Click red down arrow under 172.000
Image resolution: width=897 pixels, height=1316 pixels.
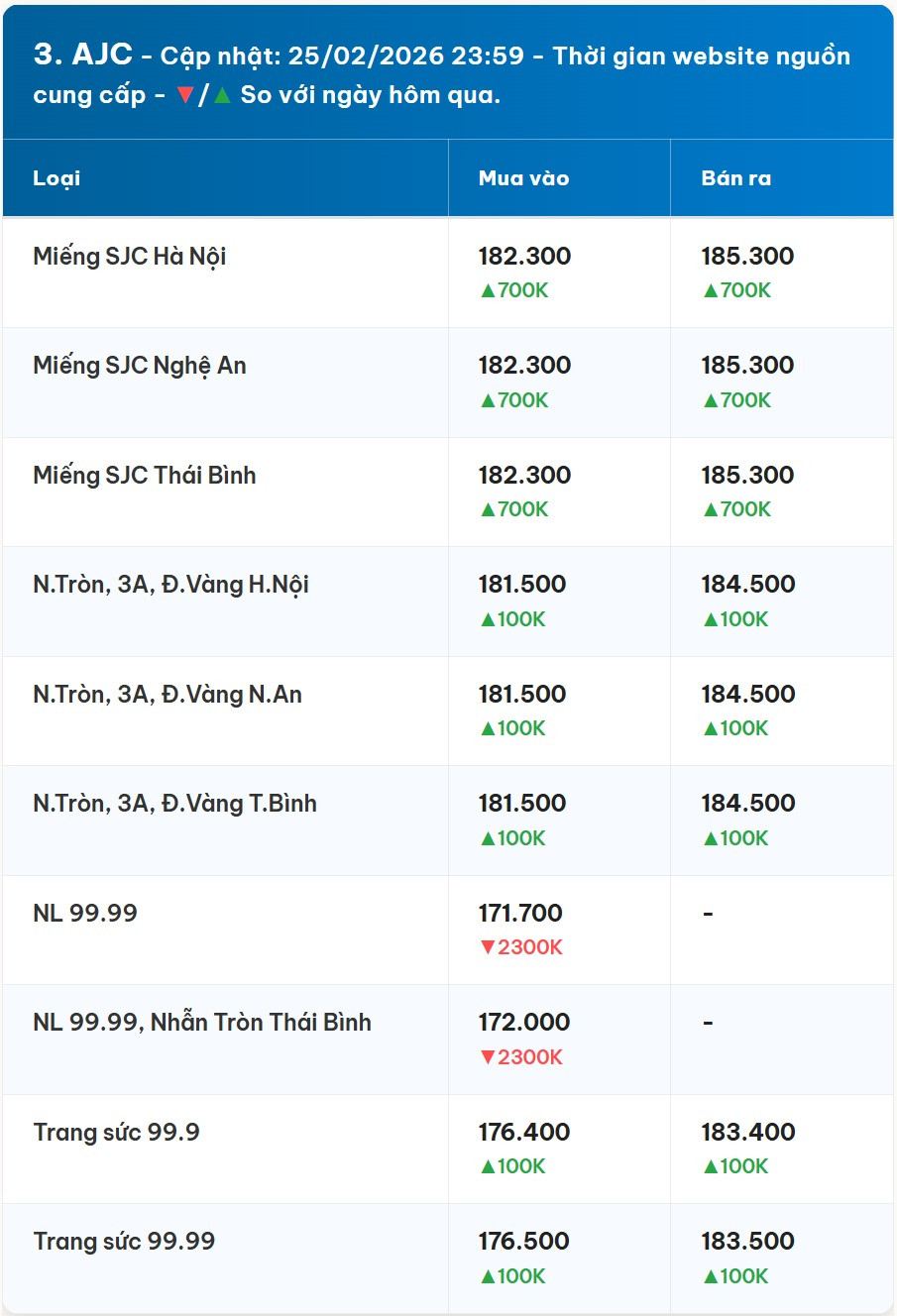pyautogui.click(x=488, y=1057)
